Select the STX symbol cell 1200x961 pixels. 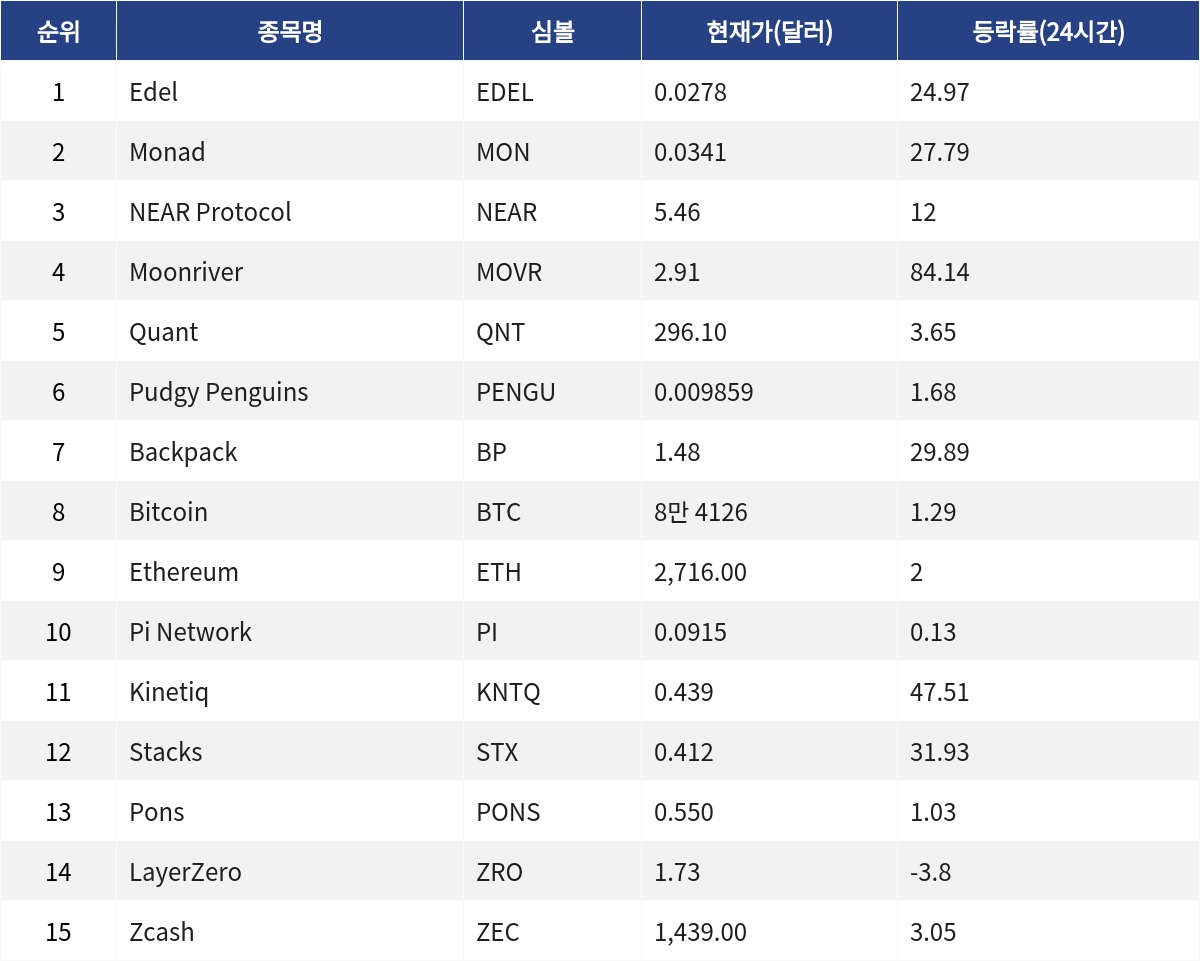tap(552, 752)
